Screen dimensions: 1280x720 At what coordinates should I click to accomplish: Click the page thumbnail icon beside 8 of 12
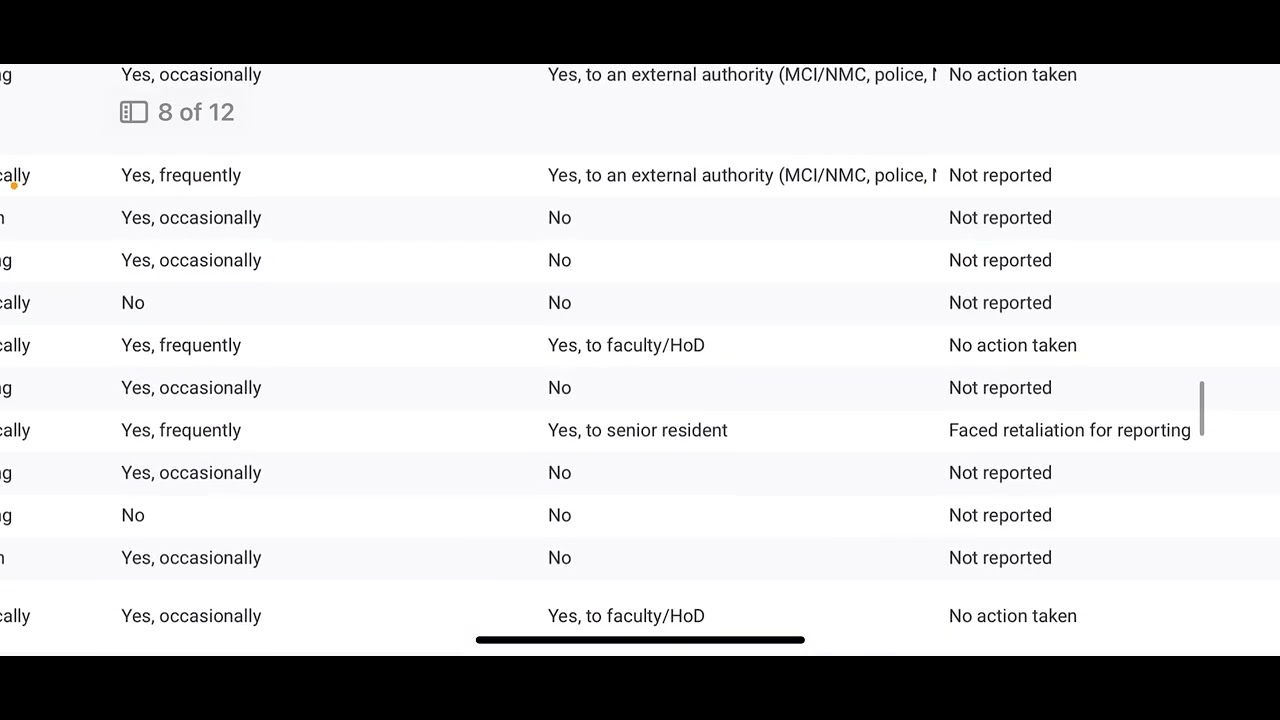(134, 112)
